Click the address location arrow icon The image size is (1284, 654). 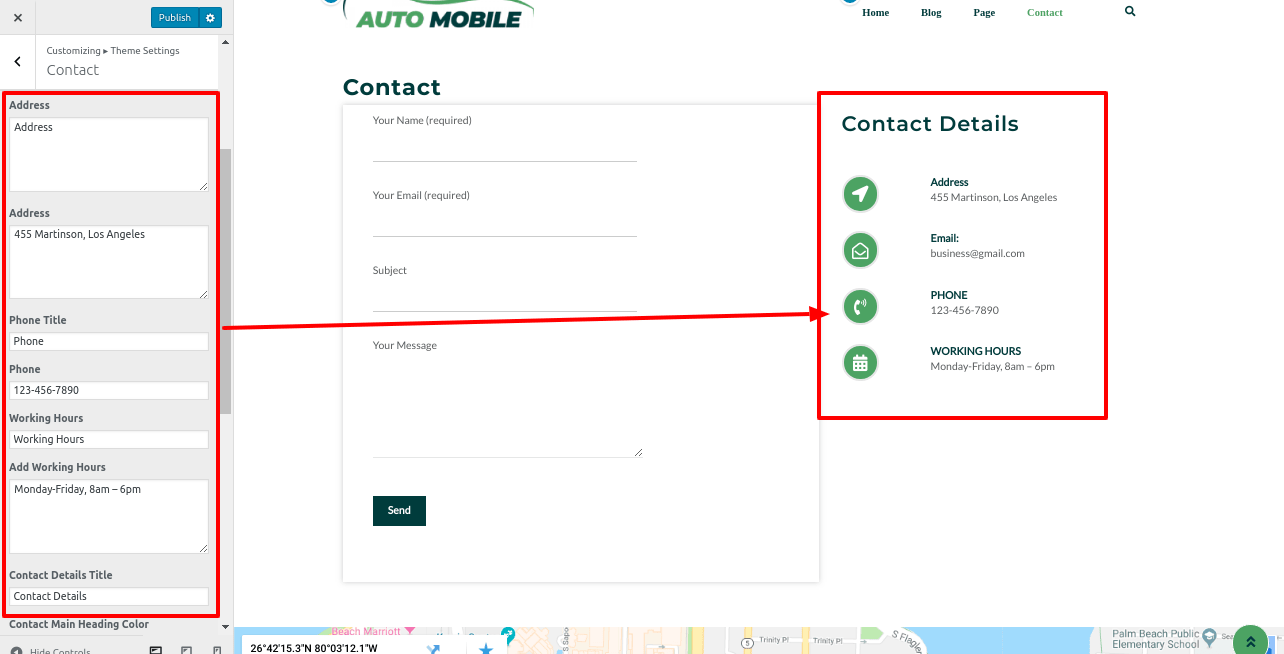(x=860, y=193)
